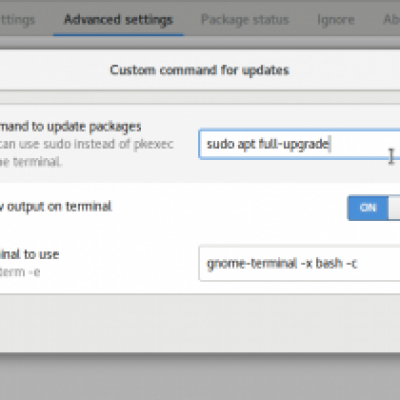
Task: Click the term -e example hint
Action: click(20, 272)
